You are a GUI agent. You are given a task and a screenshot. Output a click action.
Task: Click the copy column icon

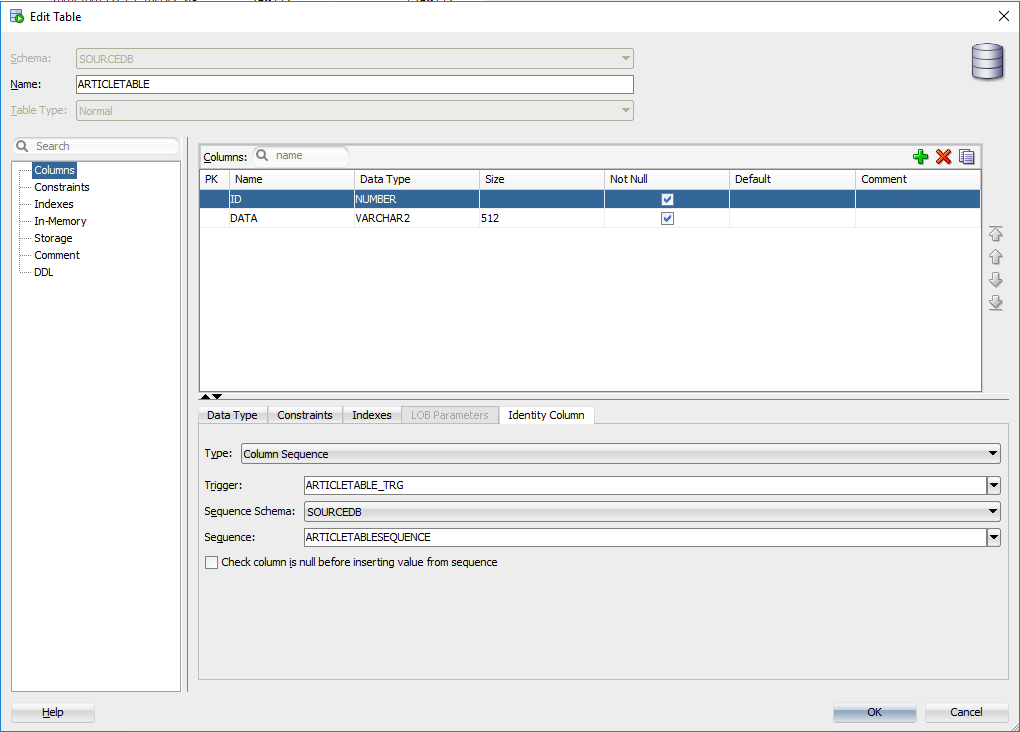[x=966, y=157]
